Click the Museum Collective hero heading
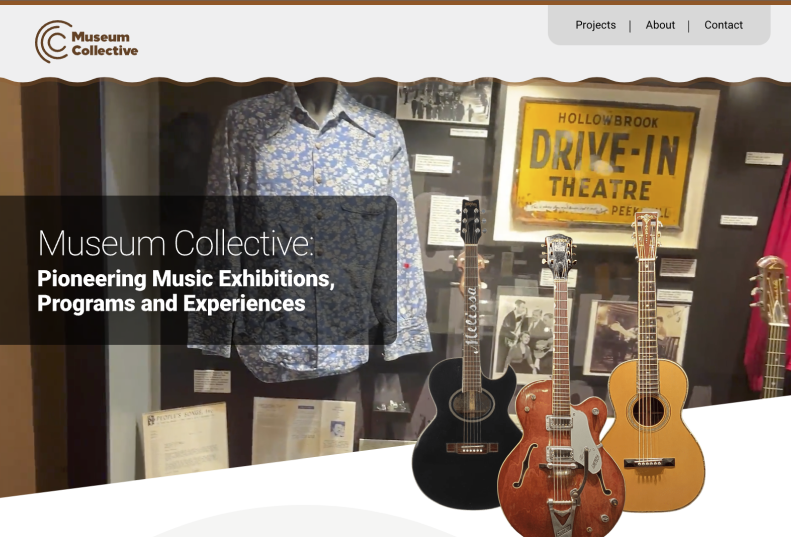The height and width of the screenshot is (537, 791). pyautogui.click(x=176, y=243)
